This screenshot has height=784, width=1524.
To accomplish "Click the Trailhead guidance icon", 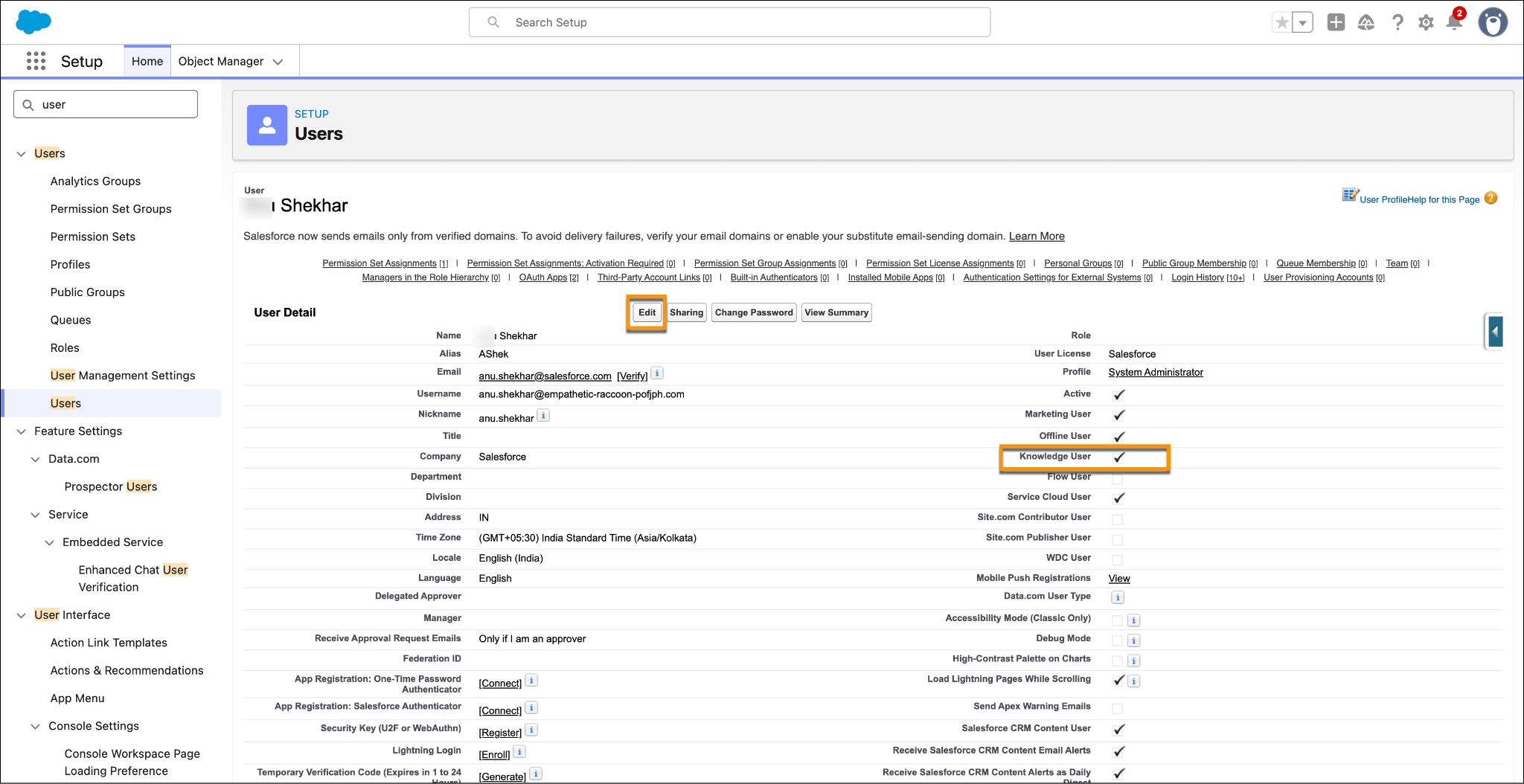I will pos(1366,22).
